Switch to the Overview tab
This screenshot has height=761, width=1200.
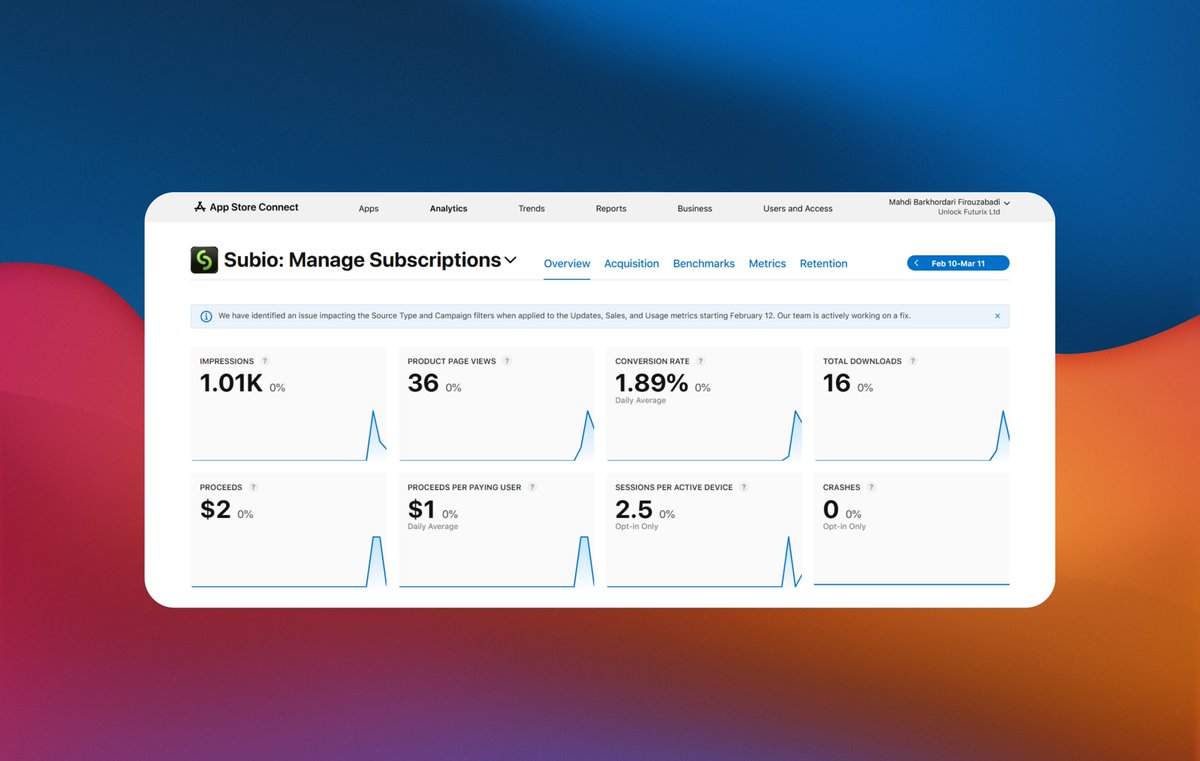(x=567, y=264)
